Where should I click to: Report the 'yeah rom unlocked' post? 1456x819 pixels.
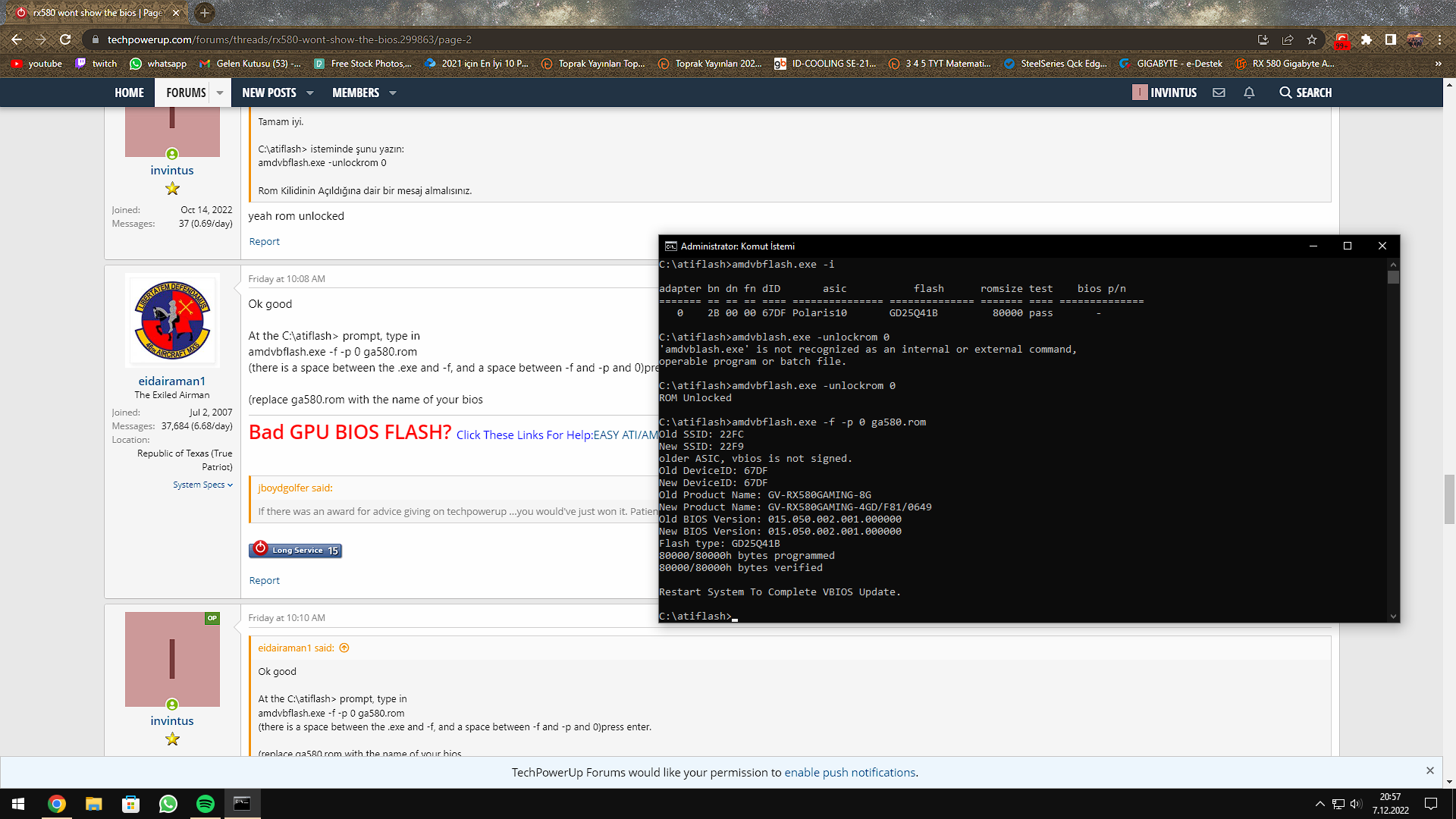point(264,241)
